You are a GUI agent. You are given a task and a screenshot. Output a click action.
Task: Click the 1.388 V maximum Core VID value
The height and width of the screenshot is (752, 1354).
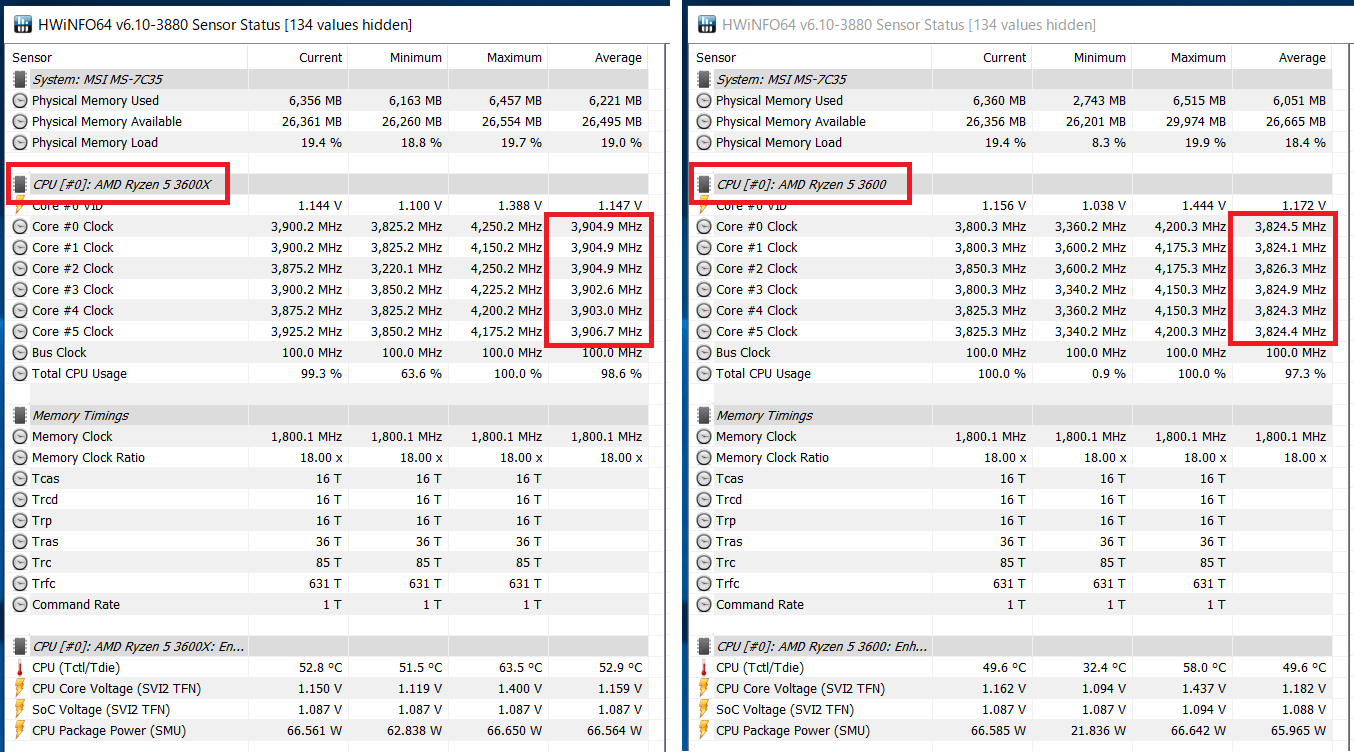[520, 205]
